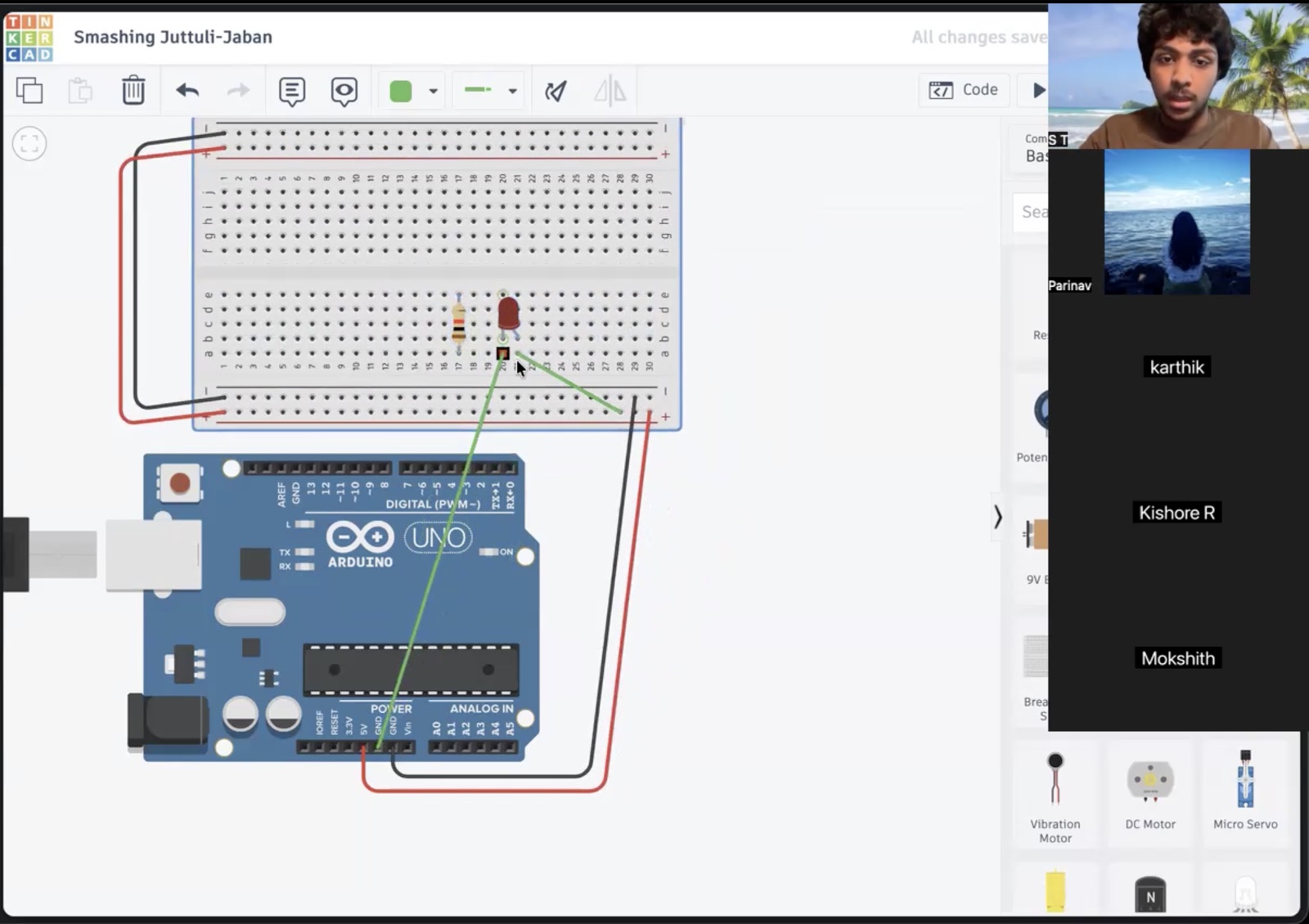Click the red LED on the breadboard
Image resolution: width=1309 pixels, height=924 pixels.
coord(508,314)
